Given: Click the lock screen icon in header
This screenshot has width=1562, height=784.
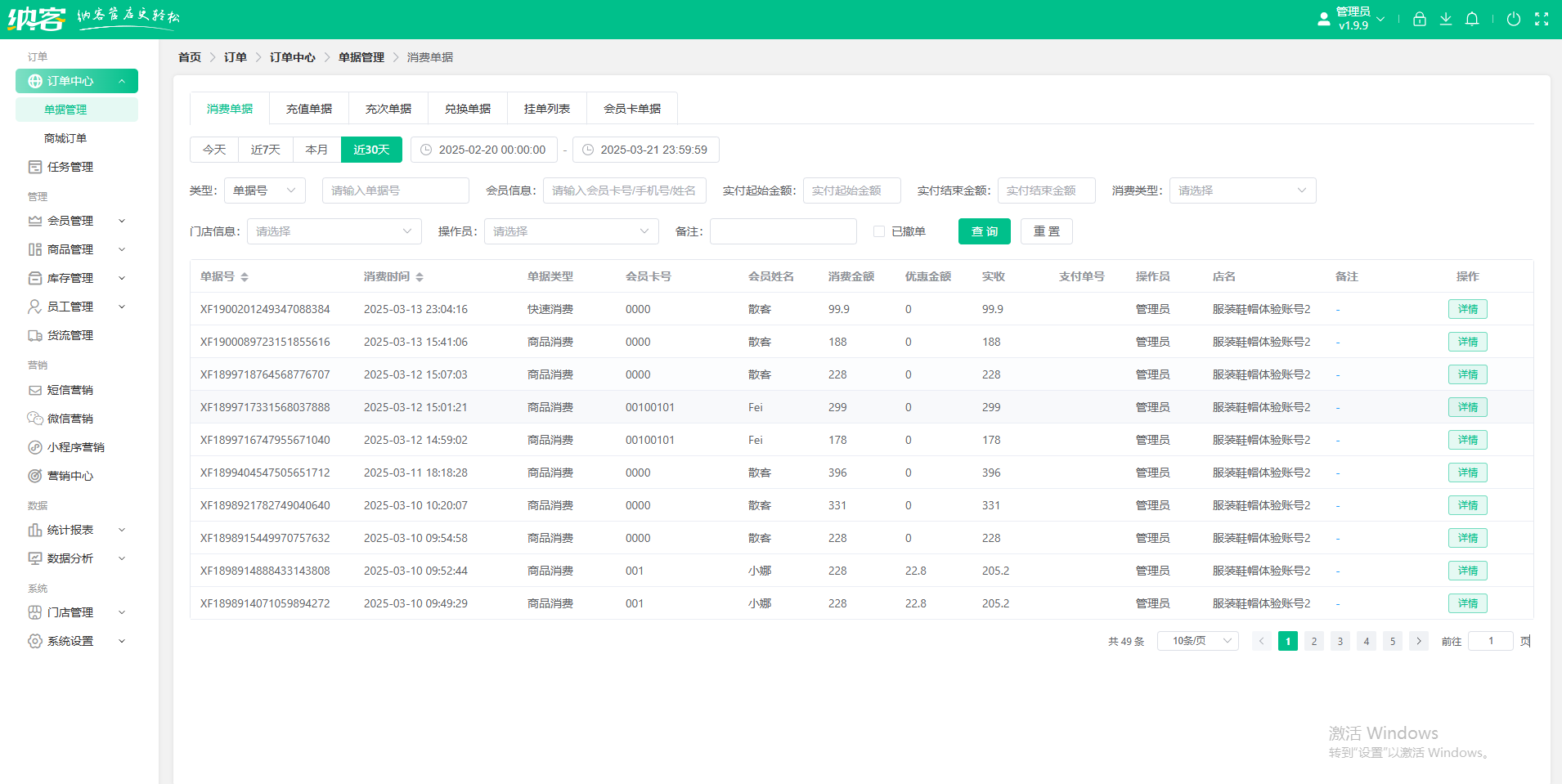Looking at the screenshot, I should 1420,19.
